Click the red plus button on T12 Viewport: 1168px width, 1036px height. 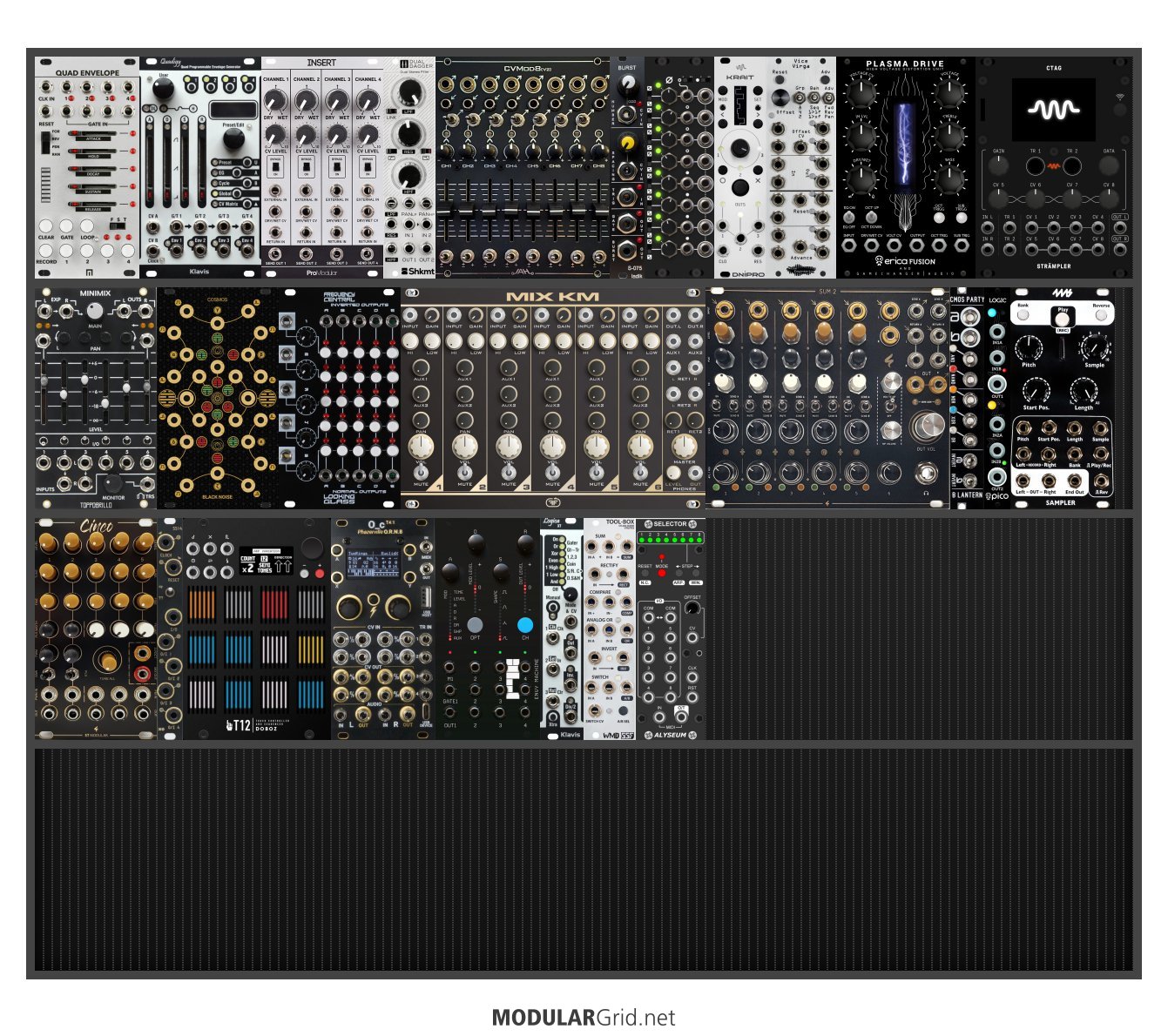click(320, 574)
